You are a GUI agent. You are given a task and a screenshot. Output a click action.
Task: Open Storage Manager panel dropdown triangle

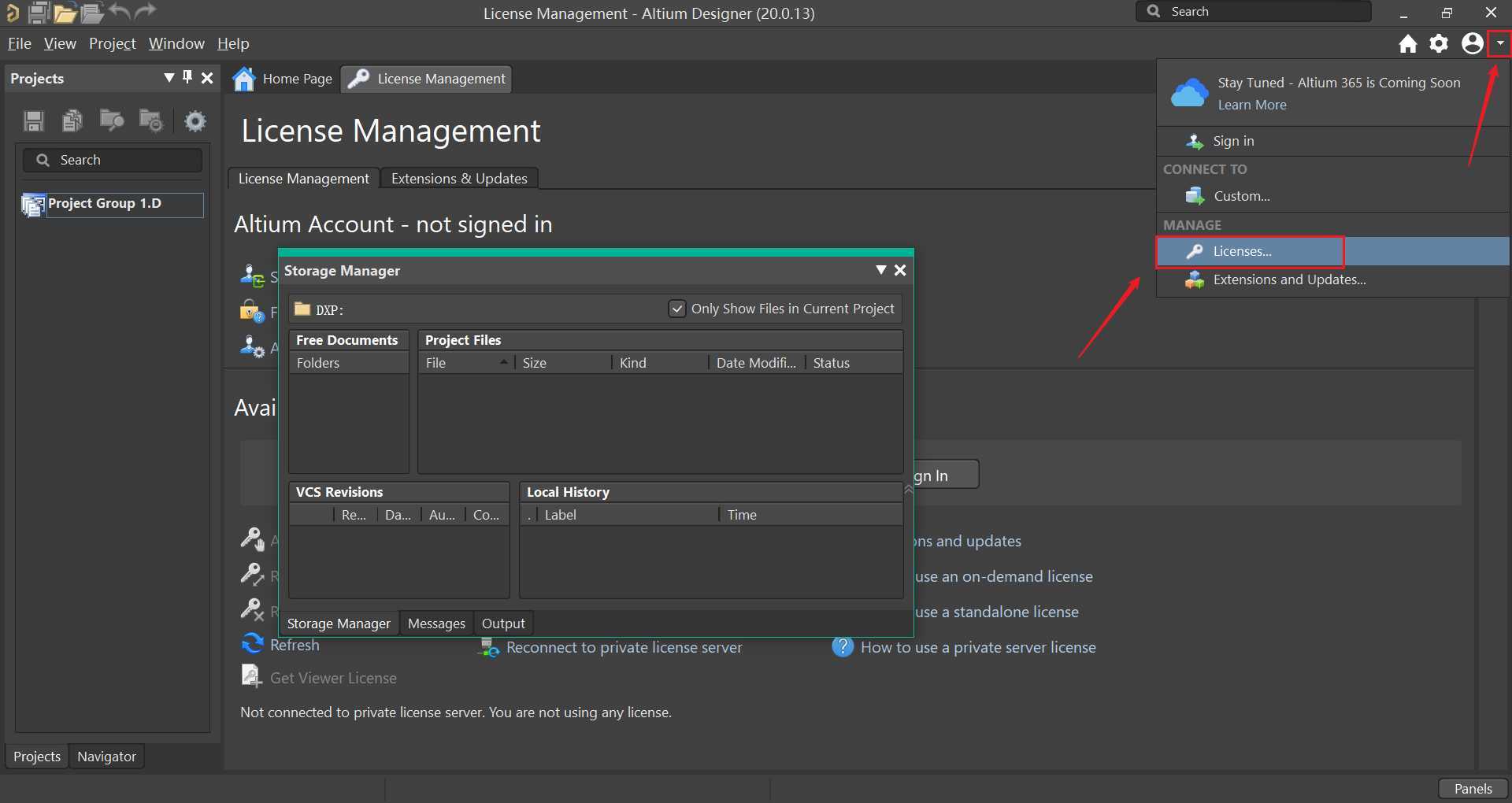click(x=881, y=270)
